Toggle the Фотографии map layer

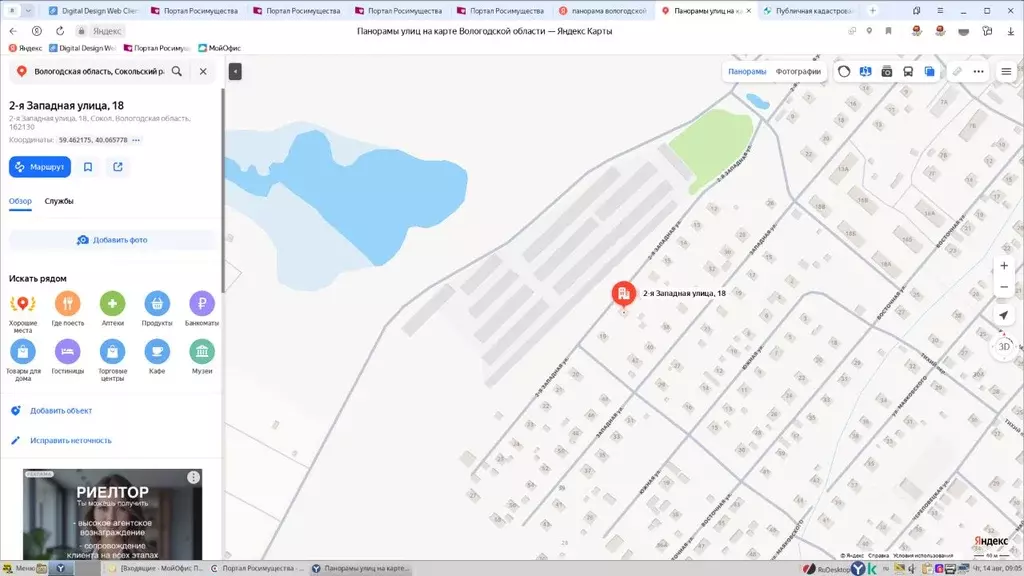coord(798,71)
